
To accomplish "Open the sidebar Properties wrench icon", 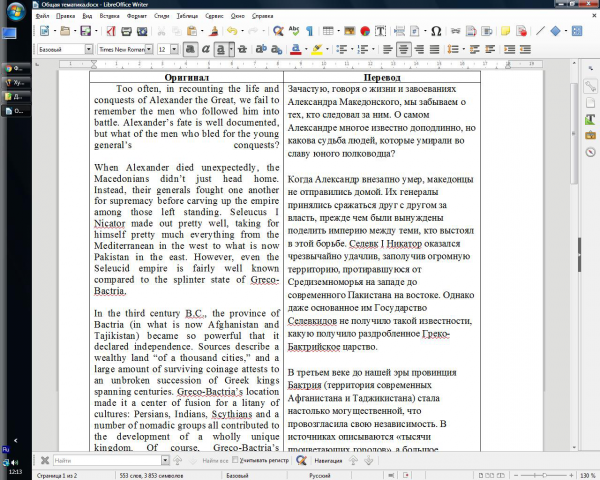I will click(x=590, y=87).
